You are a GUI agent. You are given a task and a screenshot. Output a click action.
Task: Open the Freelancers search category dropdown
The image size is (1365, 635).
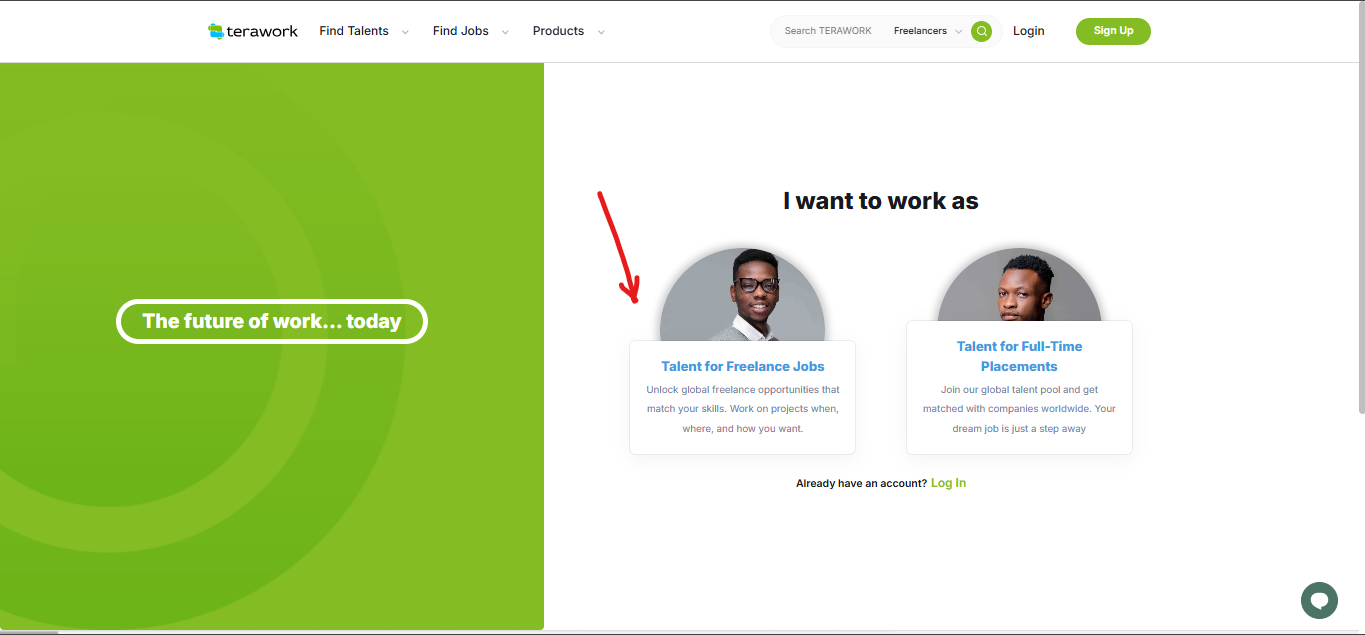[x=928, y=31]
